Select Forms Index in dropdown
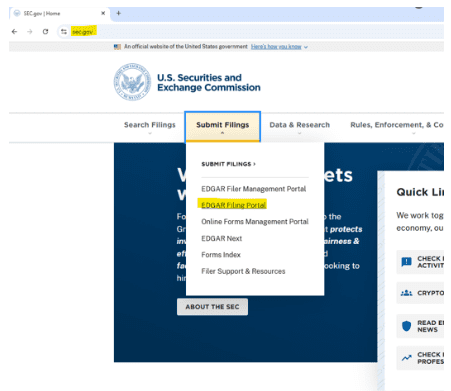451x391 pixels. pyautogui.click(x=221, y=255)
